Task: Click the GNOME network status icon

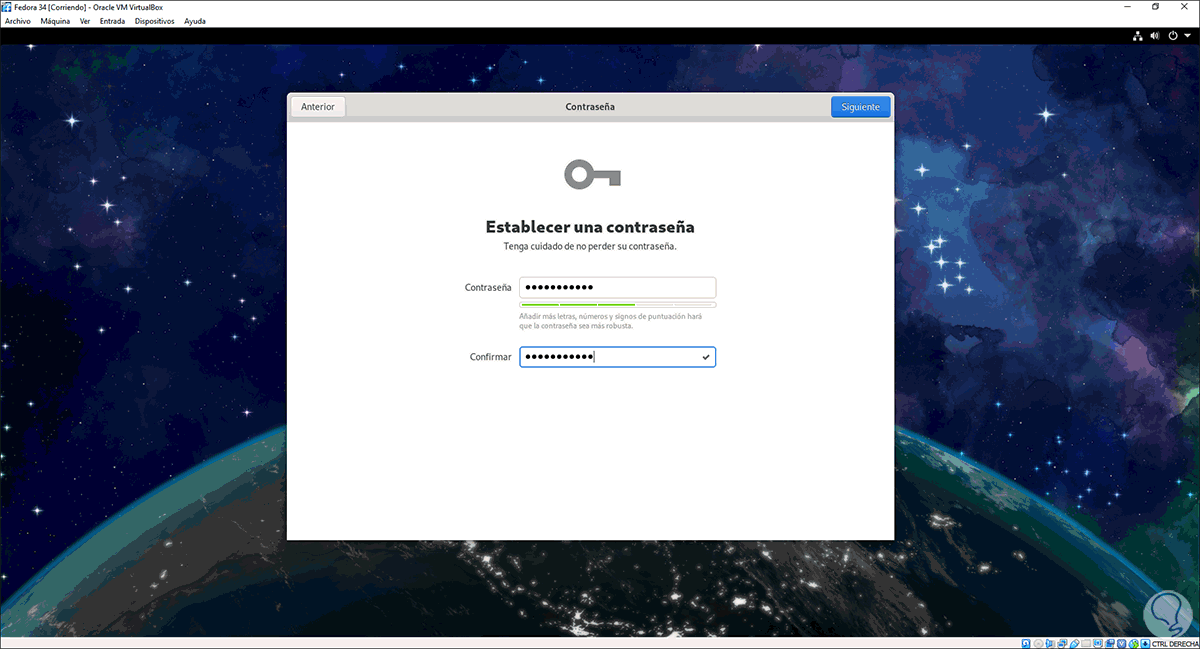Action: click(1138, 35)
